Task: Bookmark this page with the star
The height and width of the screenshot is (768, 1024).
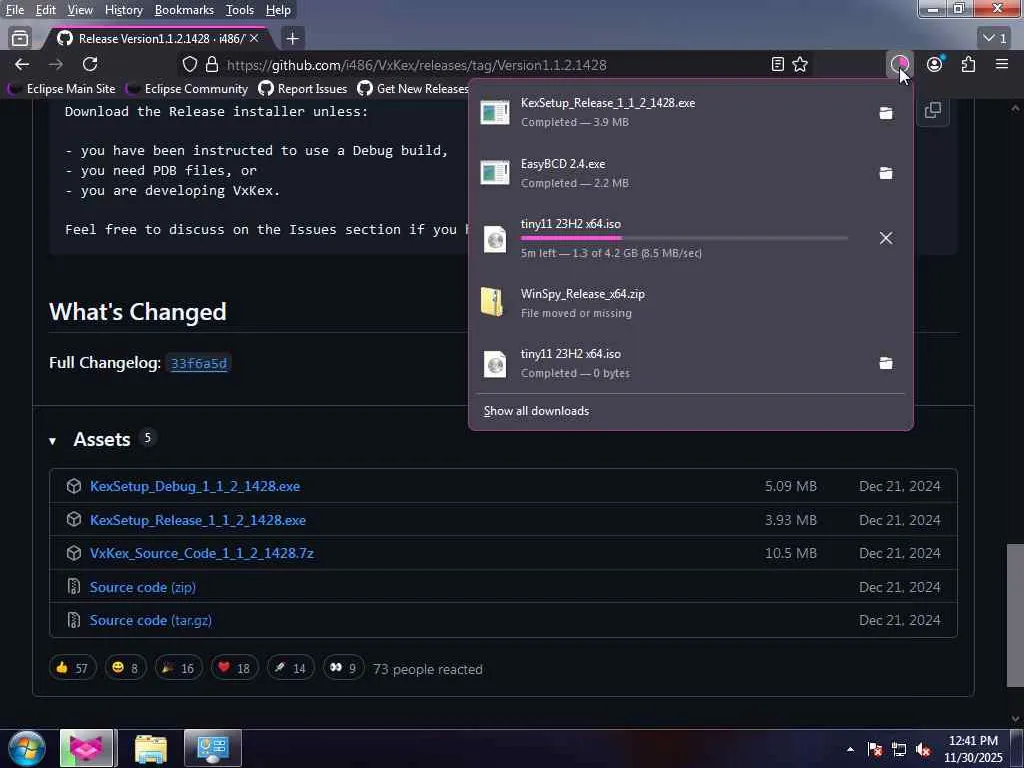Action: click(800, 64)
